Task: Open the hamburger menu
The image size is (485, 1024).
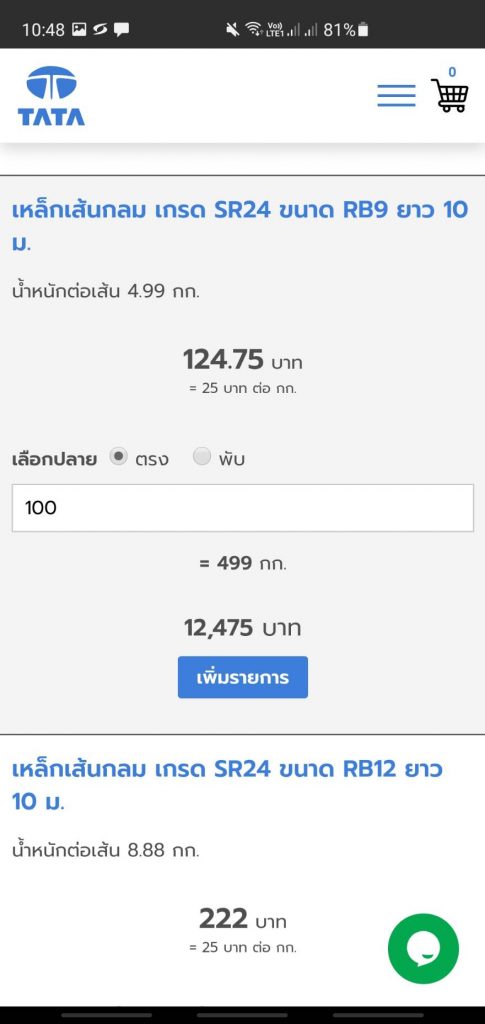Action: click(x=396, y=95)
